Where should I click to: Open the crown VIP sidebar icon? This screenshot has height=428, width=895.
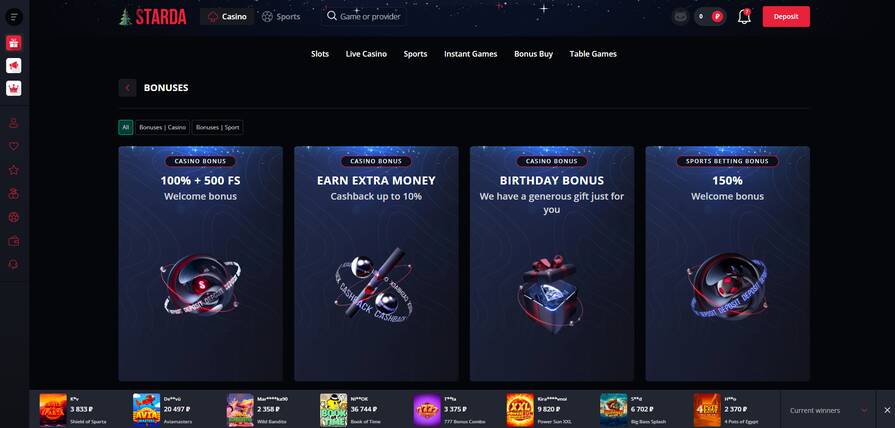click(14, 88)
